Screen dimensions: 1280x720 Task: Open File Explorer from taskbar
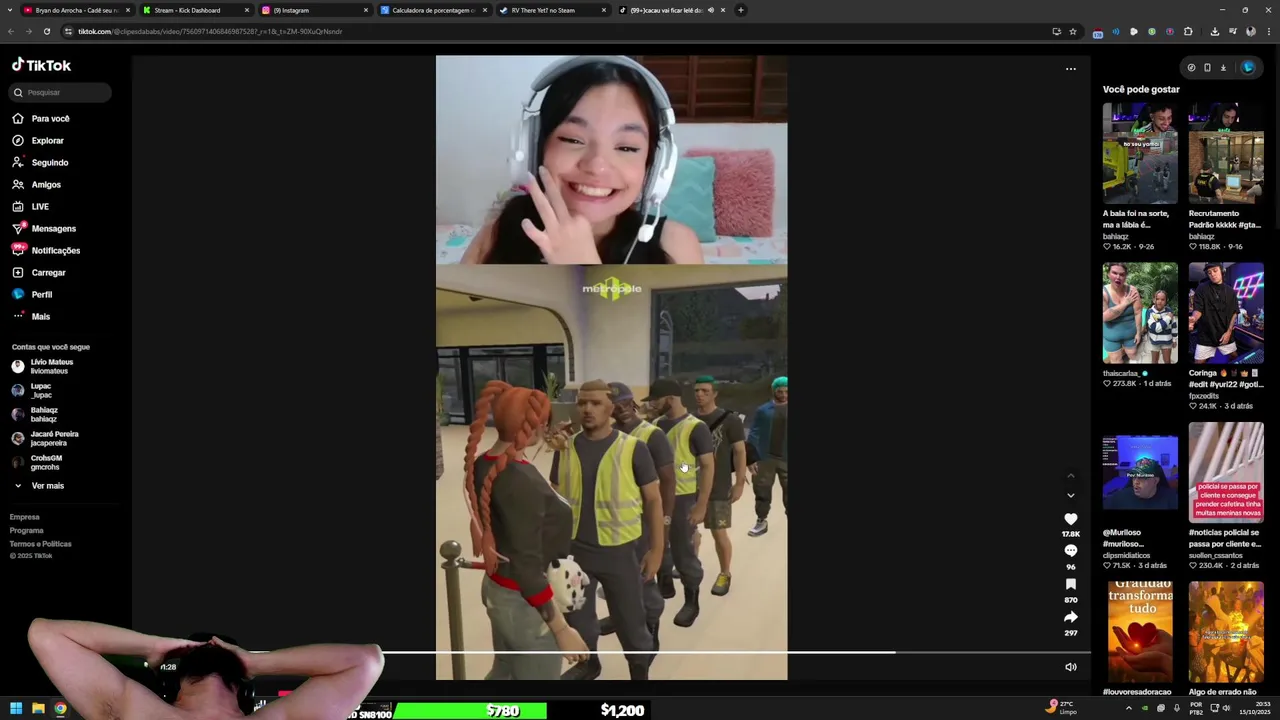[x=38, y=709]
